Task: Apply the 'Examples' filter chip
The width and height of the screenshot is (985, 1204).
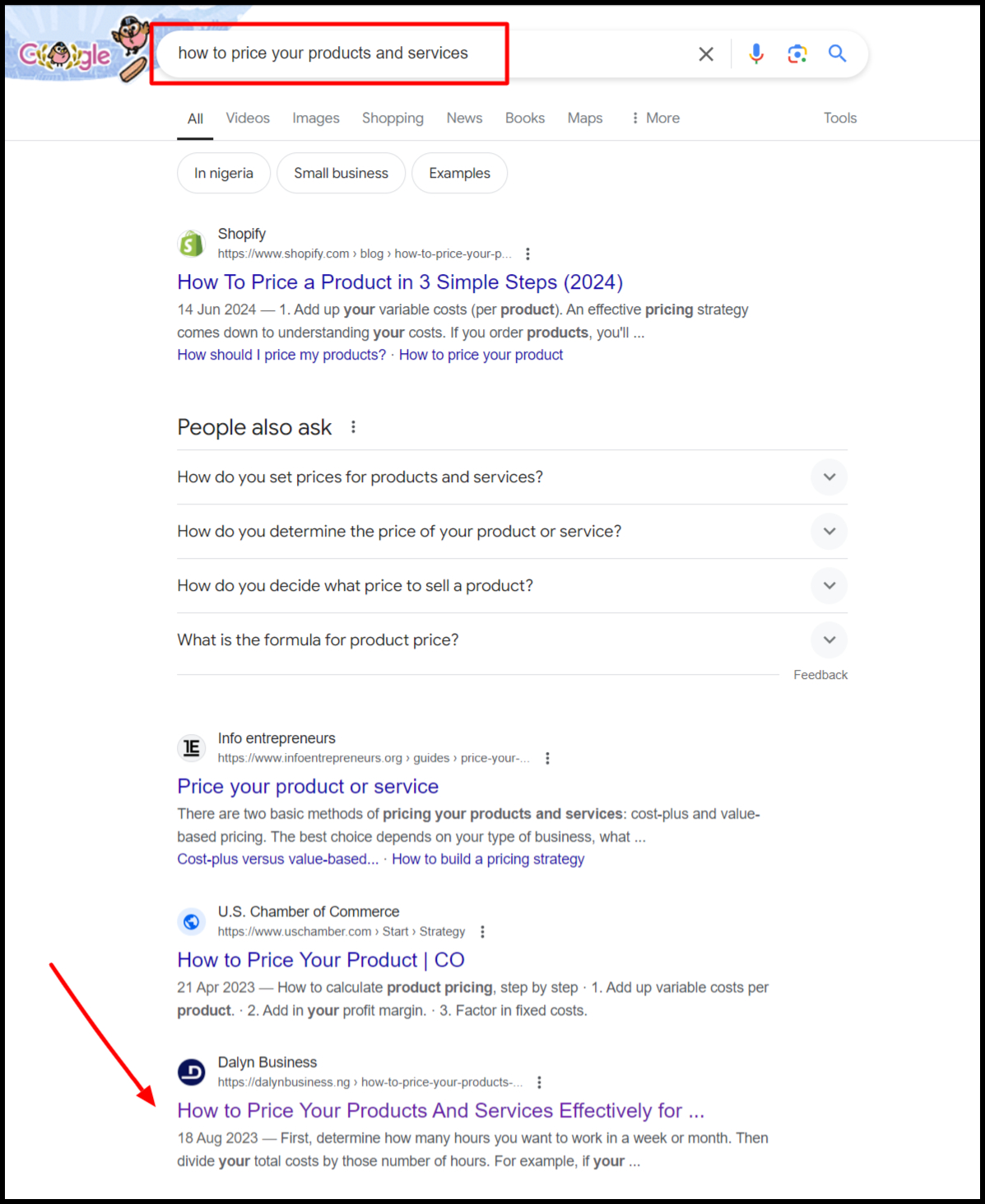Action: 459,173
